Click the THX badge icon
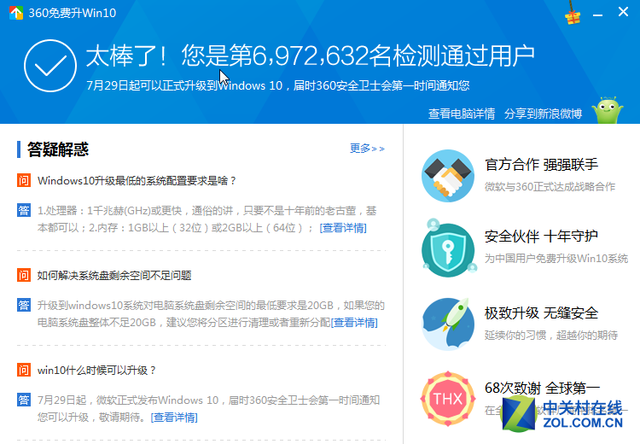Image resolution: width=640 pixels, height=444 pixels. click(x=448, y=398)
